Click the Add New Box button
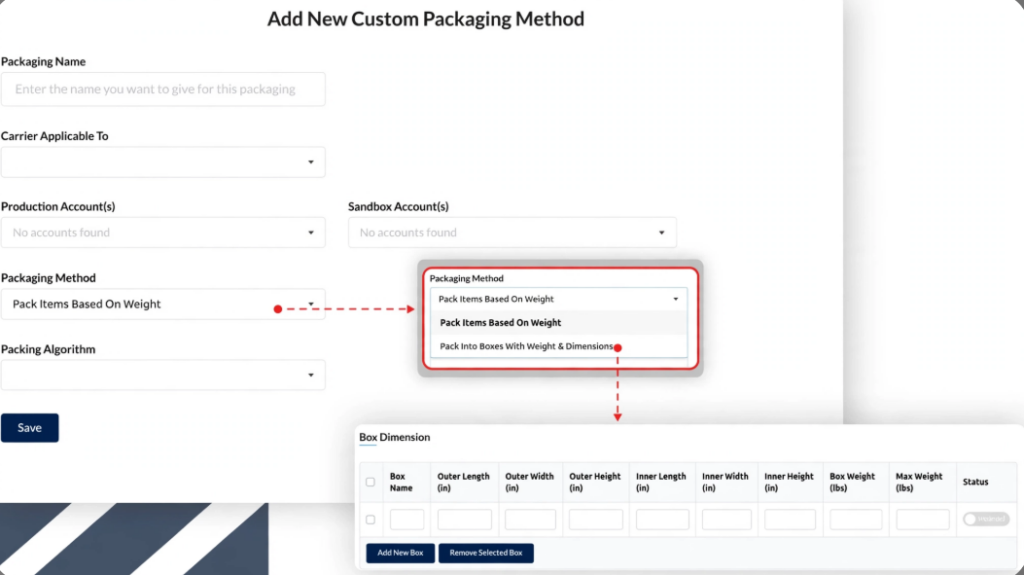Image resolution: width=1024 pixels, height=575 pixels. pyautogui.click(x=400, y=553)
